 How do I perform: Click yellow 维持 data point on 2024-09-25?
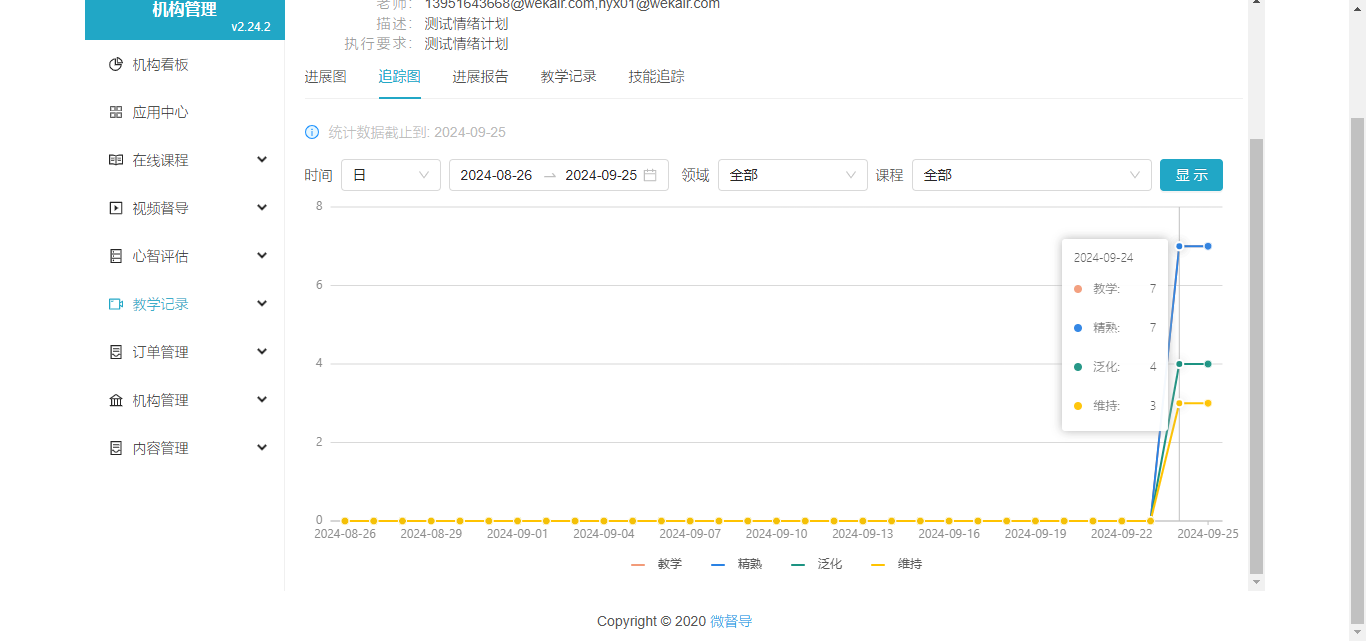pyautogui.click(x=1208, y=403)
